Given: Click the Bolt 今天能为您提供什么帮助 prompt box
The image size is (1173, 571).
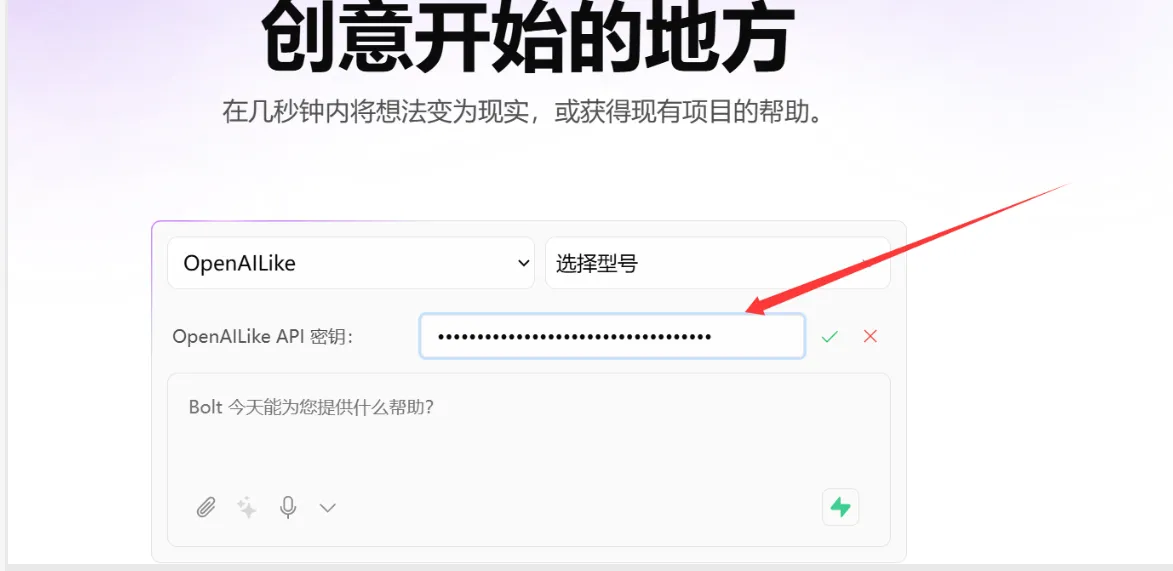Looking at the screenshot, I should 529,459.
